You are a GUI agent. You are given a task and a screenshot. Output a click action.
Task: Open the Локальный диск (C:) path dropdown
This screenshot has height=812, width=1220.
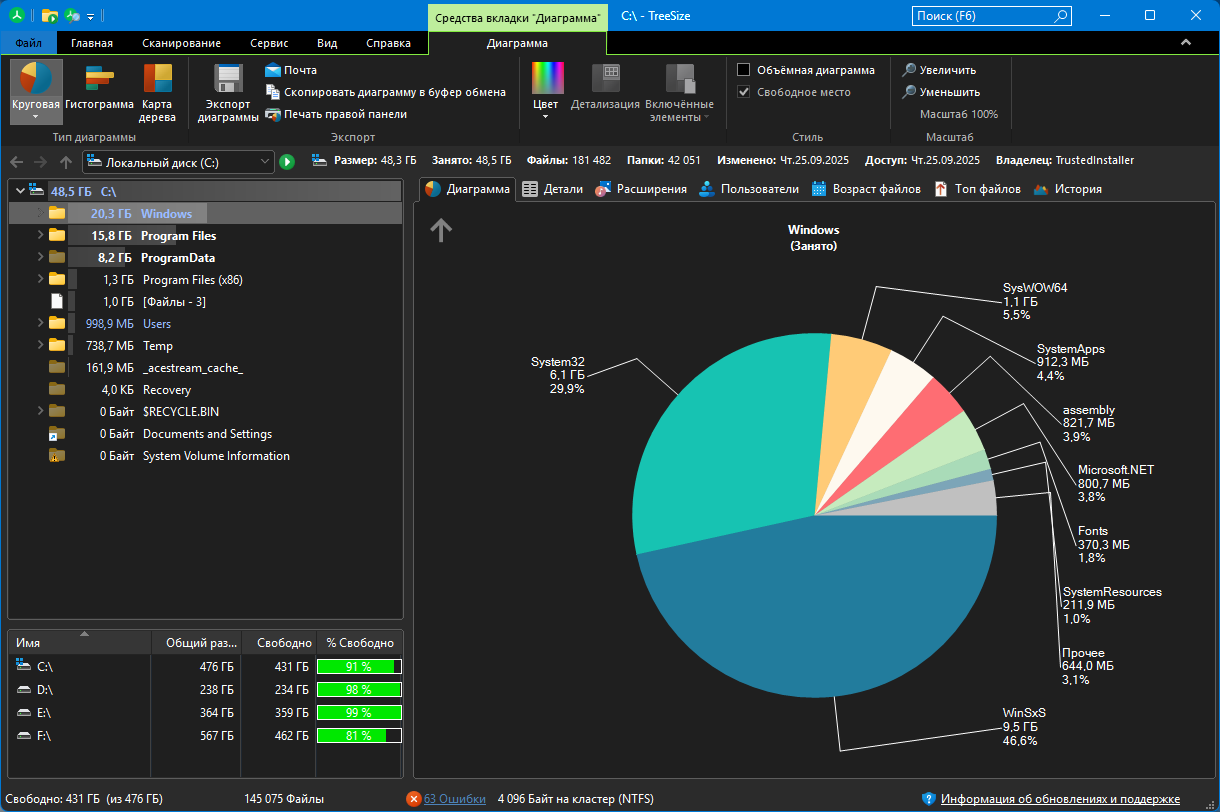coord(265,161)
